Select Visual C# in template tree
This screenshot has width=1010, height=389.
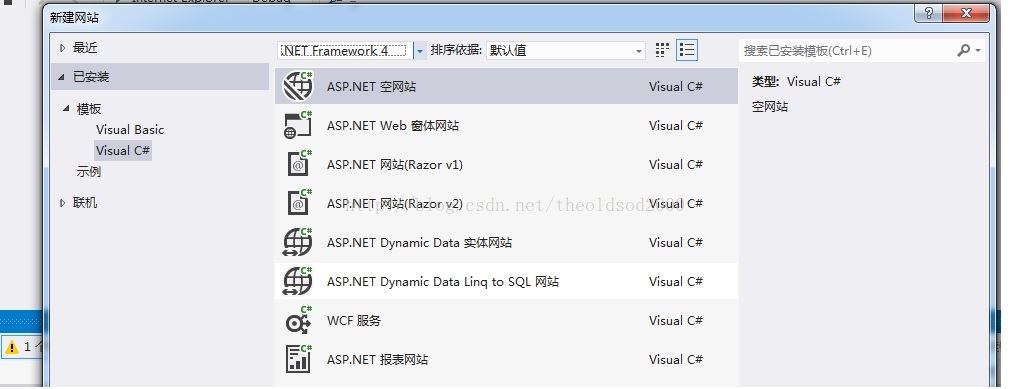pyautogui.click(x=122, y=150)
